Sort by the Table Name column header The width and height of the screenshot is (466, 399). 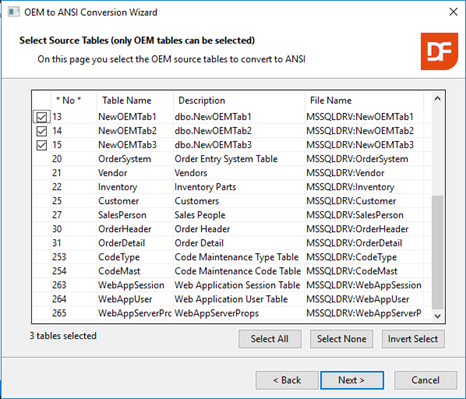[x=135, y=100]
